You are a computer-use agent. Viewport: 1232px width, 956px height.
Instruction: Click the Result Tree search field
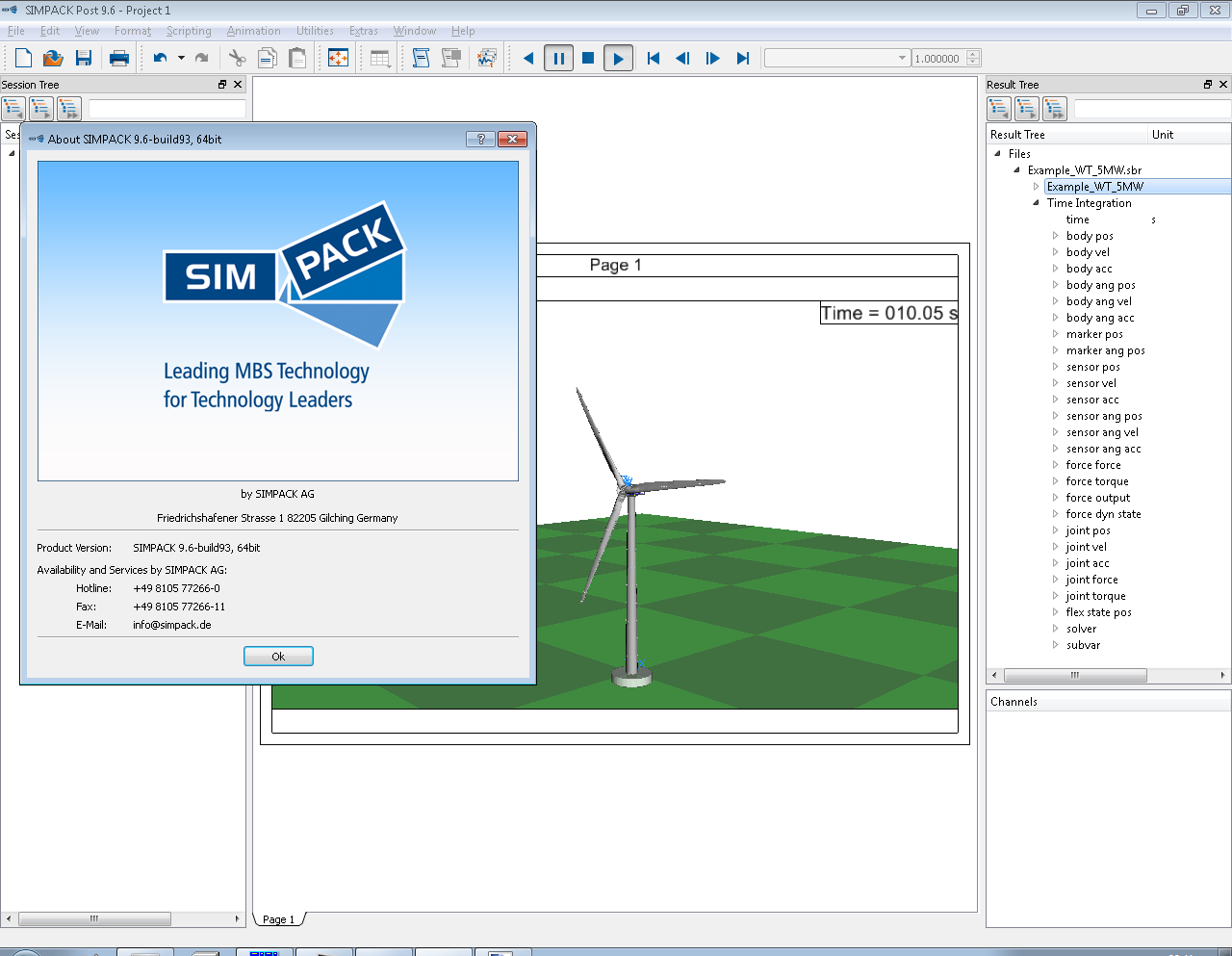[x=1151, y=109]
